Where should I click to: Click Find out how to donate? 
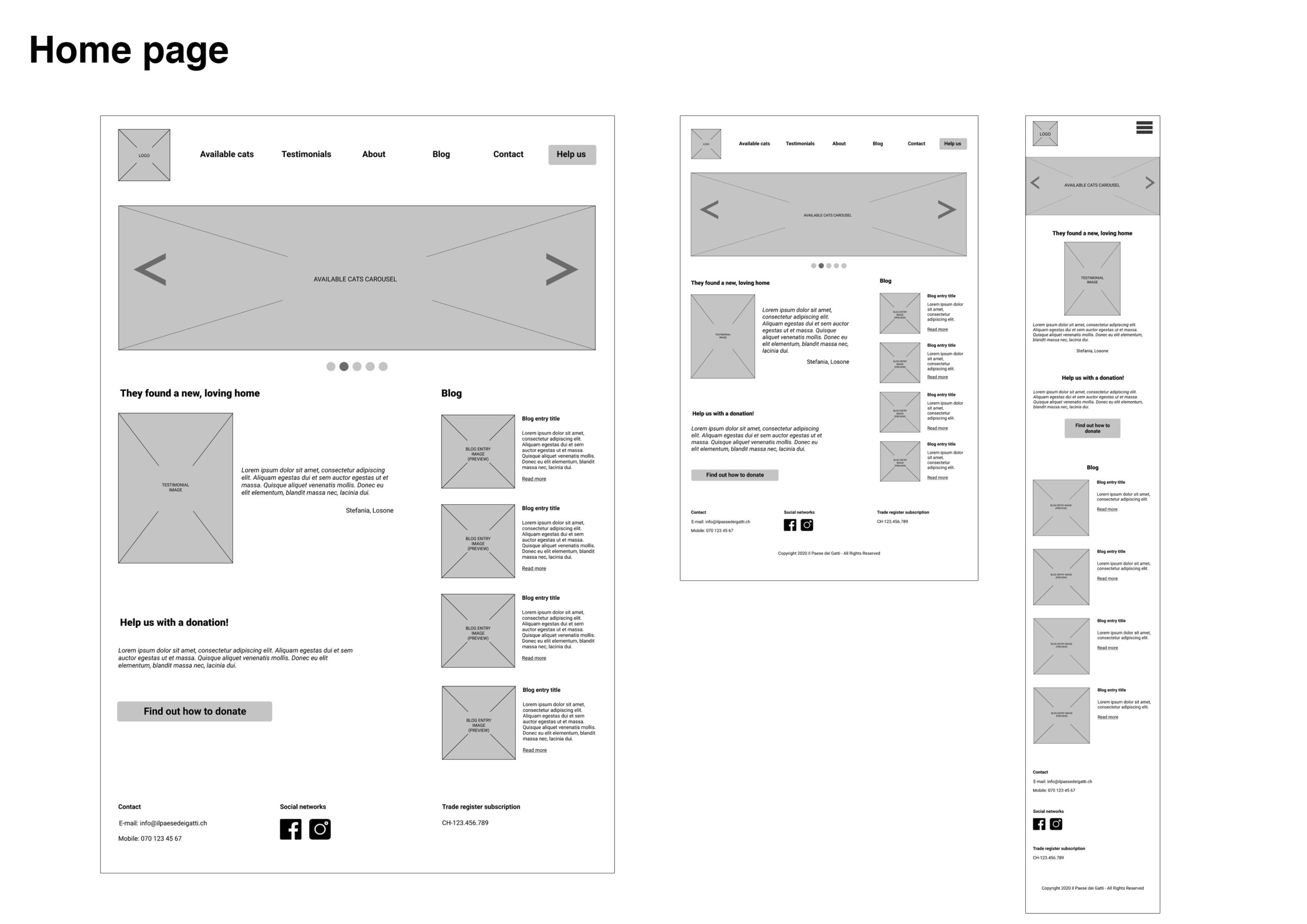(194, 712)
